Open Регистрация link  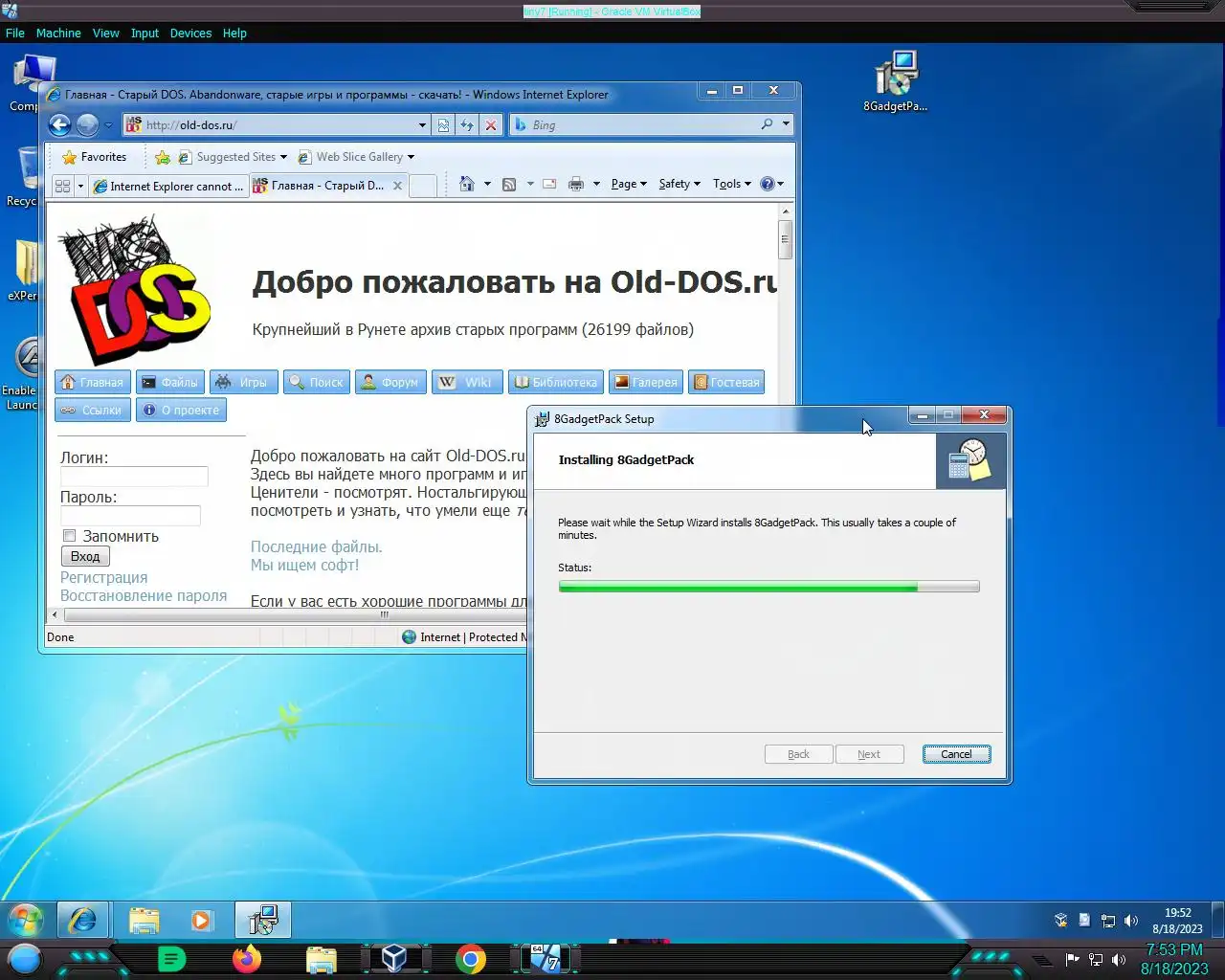[x=103, y=577]
